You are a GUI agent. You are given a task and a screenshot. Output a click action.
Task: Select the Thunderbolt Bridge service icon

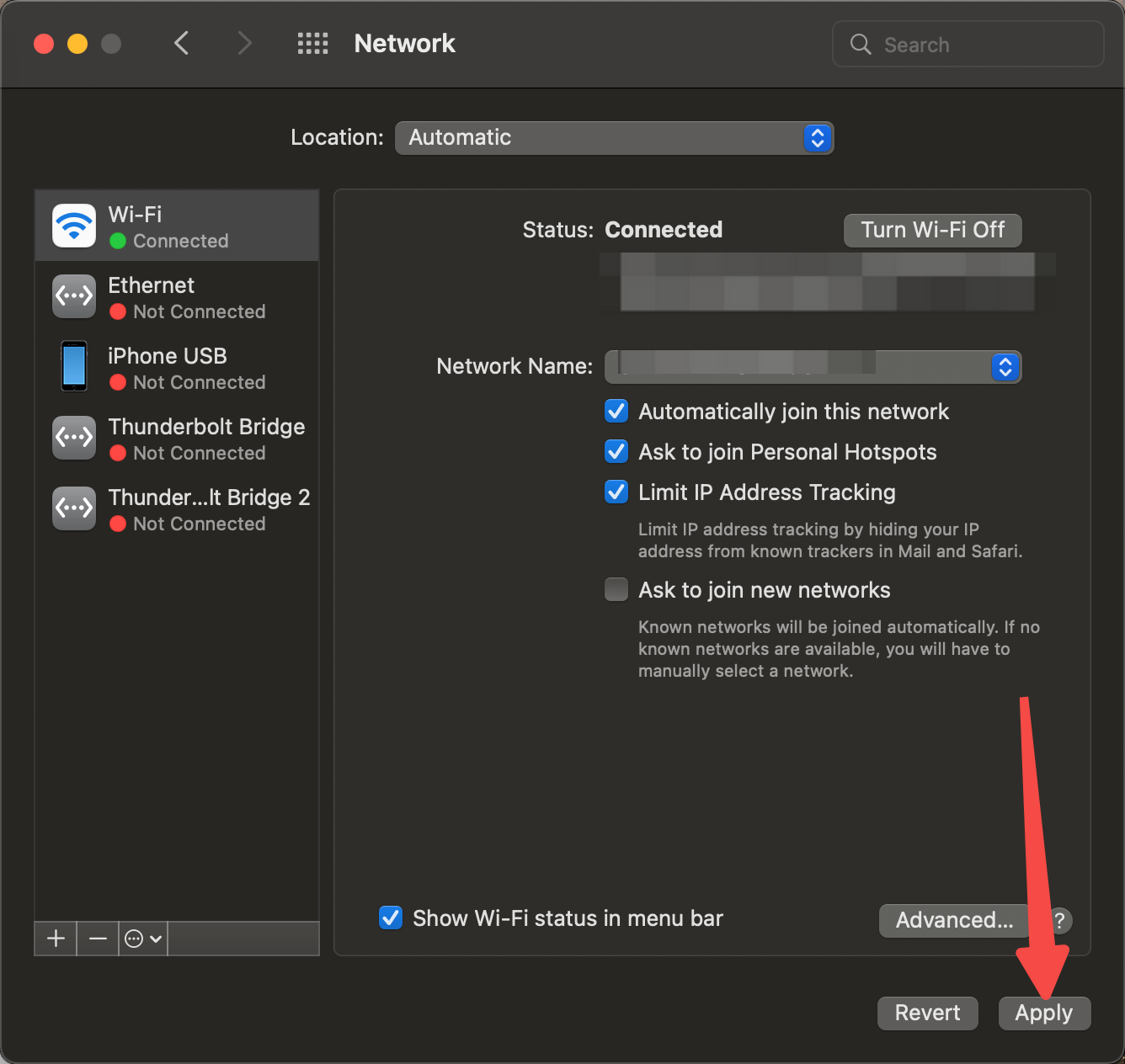click(x=74, y=438)
